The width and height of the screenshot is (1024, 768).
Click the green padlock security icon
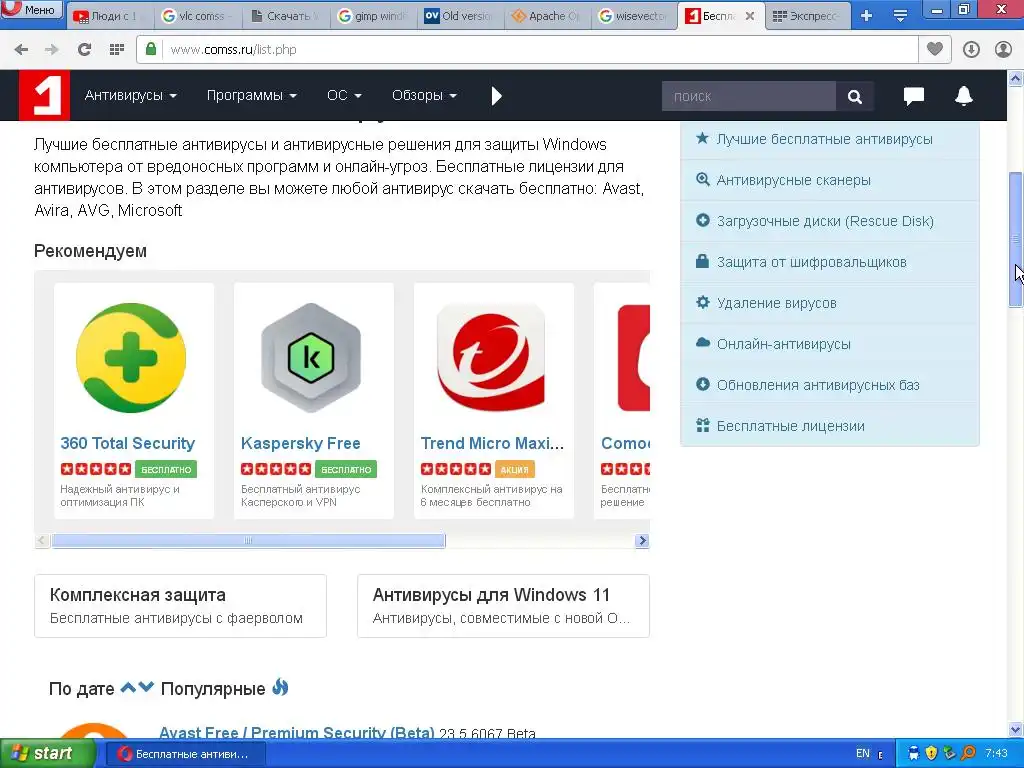click(151, 49)
